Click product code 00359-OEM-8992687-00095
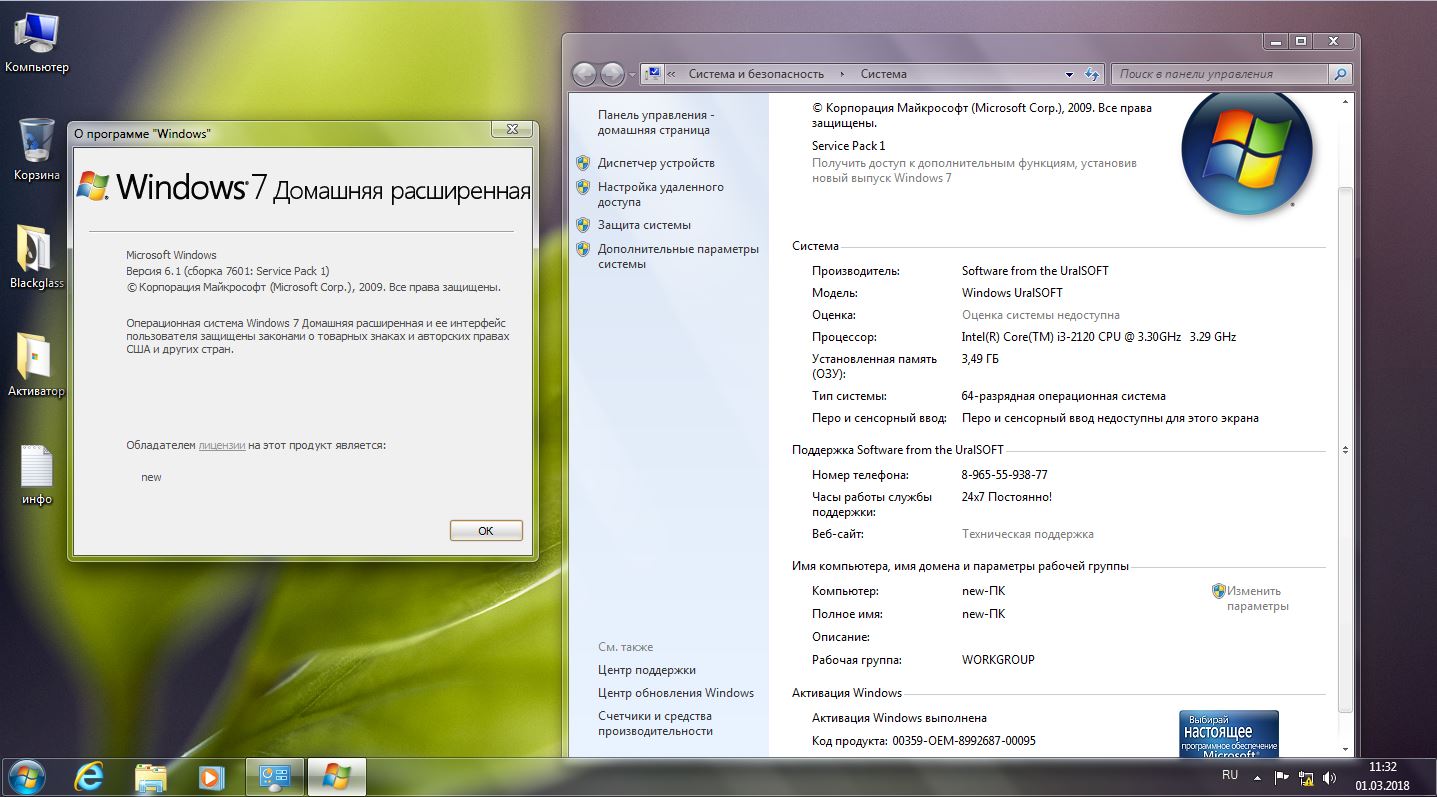Image resolution: width=1437 pixels, height=797 pixels. (964, 741)
